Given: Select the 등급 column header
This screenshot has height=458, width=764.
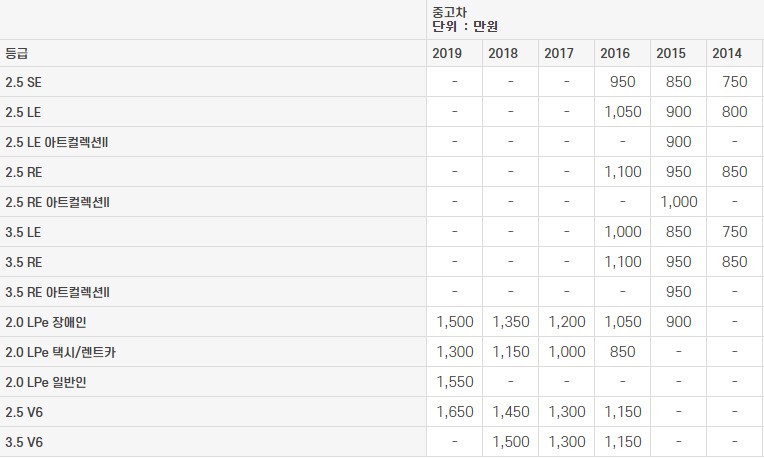Looking at the screenshot, I should click(x=16, y=53).
